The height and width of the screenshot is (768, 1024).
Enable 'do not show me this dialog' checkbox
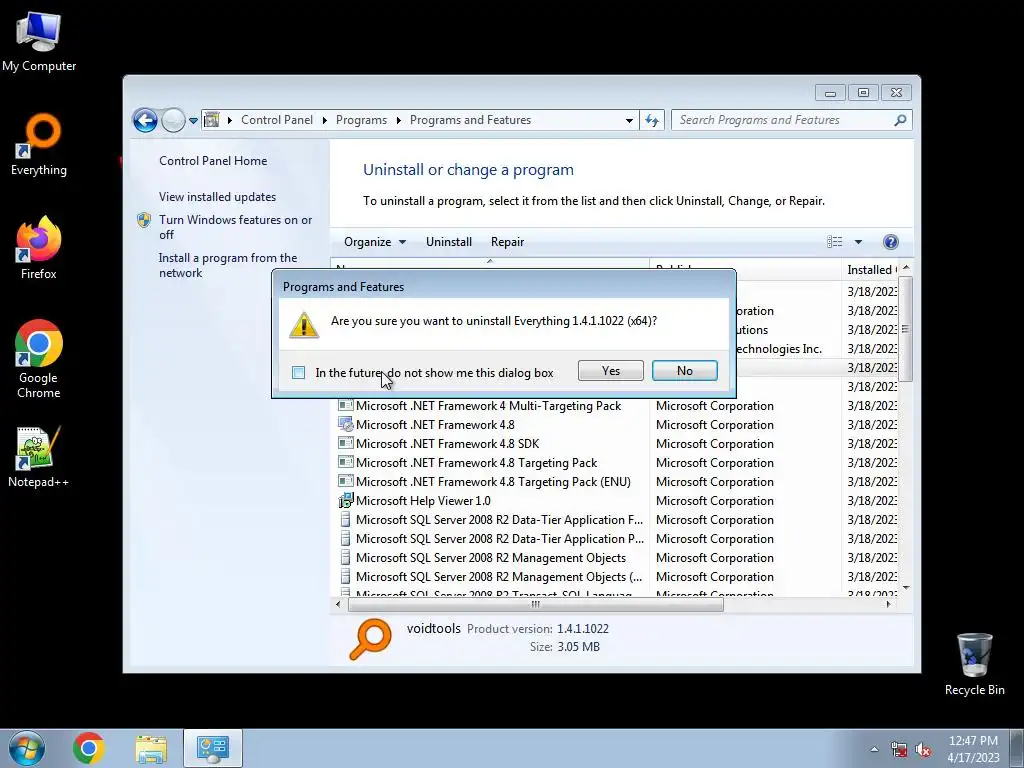pyautogui.click(x=298, y=373)
